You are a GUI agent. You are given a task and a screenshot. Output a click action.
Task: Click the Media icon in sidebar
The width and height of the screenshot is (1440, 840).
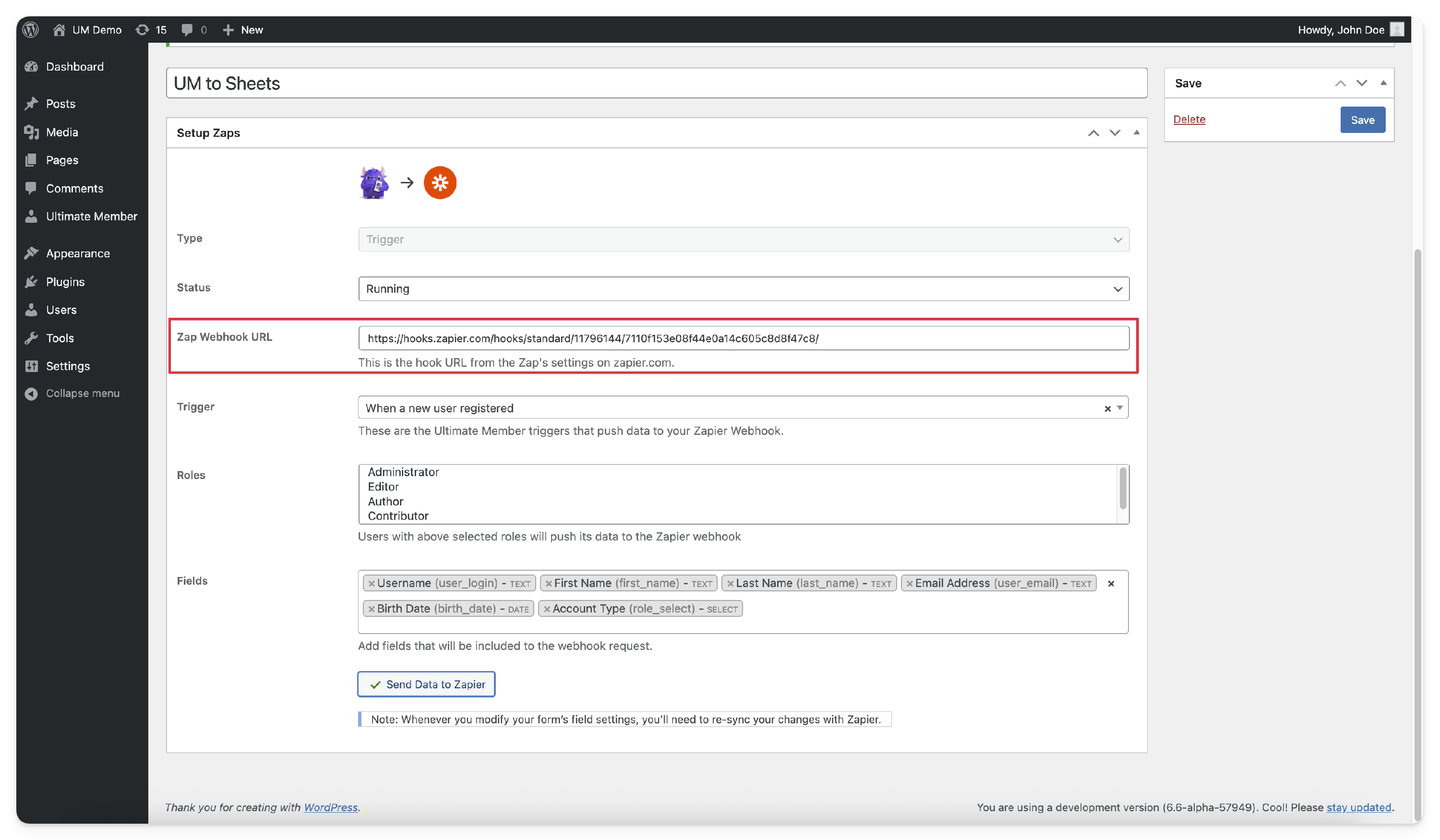coord(31,132)
